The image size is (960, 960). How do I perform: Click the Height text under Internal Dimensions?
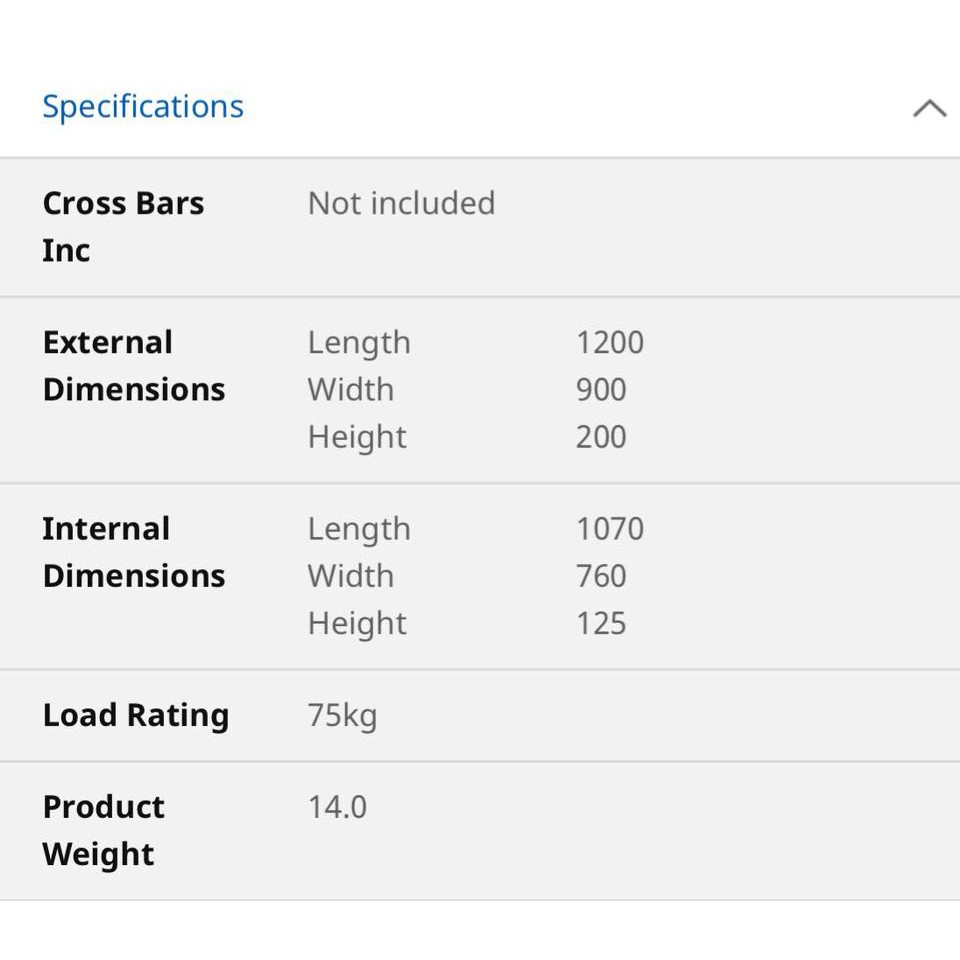pos(358,624)
